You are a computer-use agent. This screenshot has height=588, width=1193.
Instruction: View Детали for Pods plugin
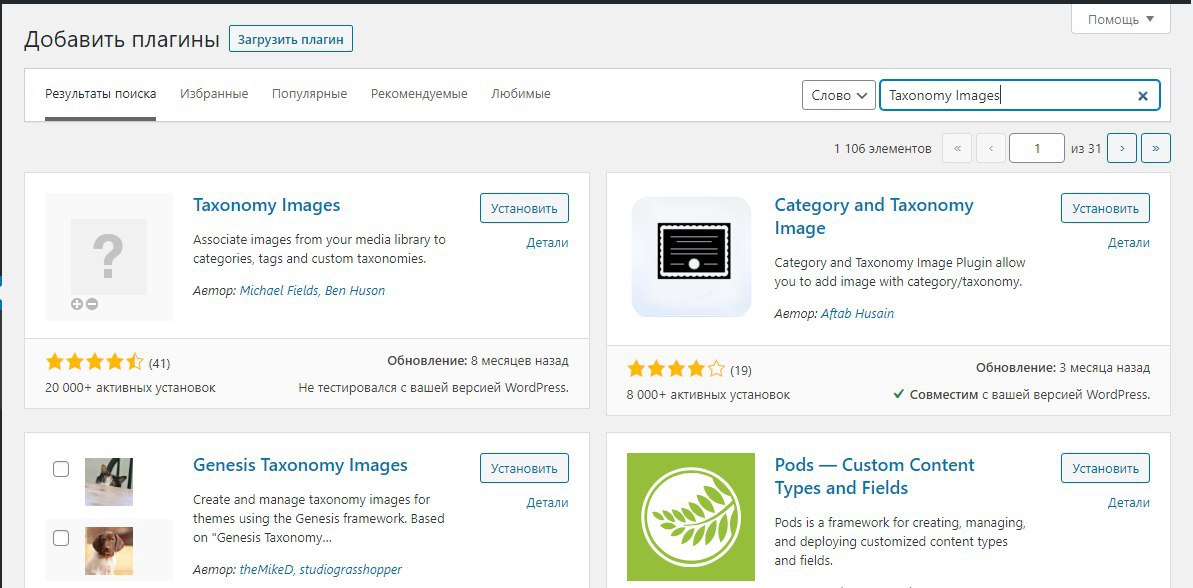[1128, 504]
